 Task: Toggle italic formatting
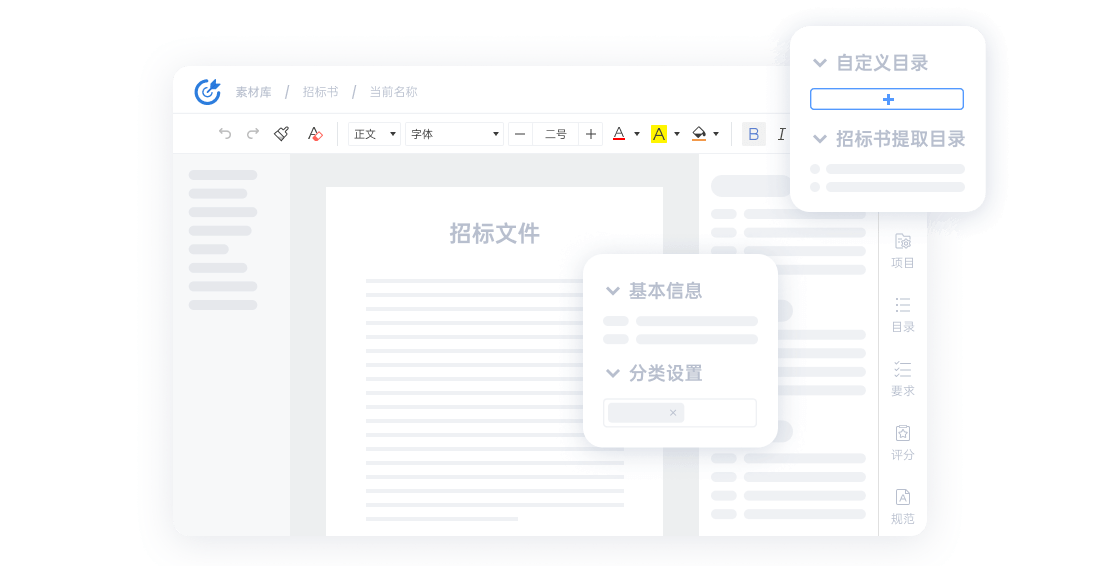pyautogui.click(x=781, y=134)
